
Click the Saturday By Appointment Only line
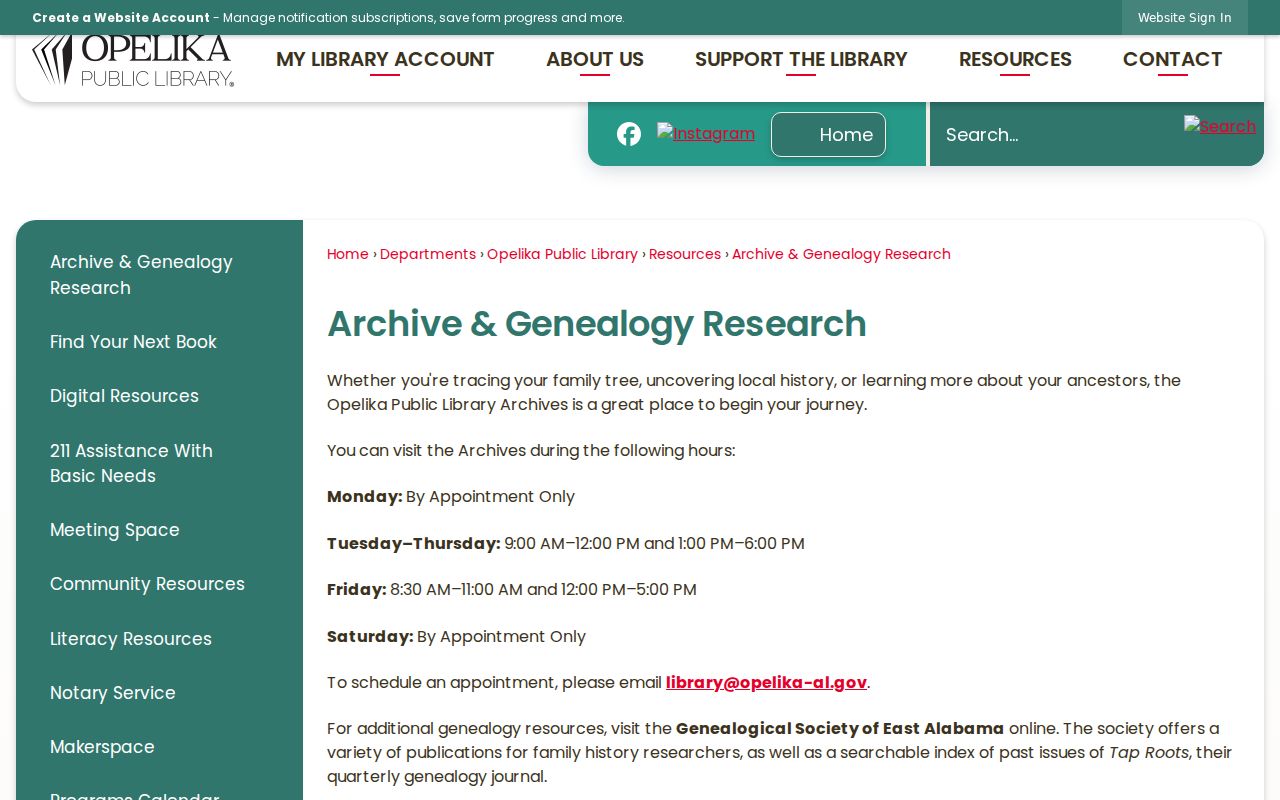pos(457,637)
